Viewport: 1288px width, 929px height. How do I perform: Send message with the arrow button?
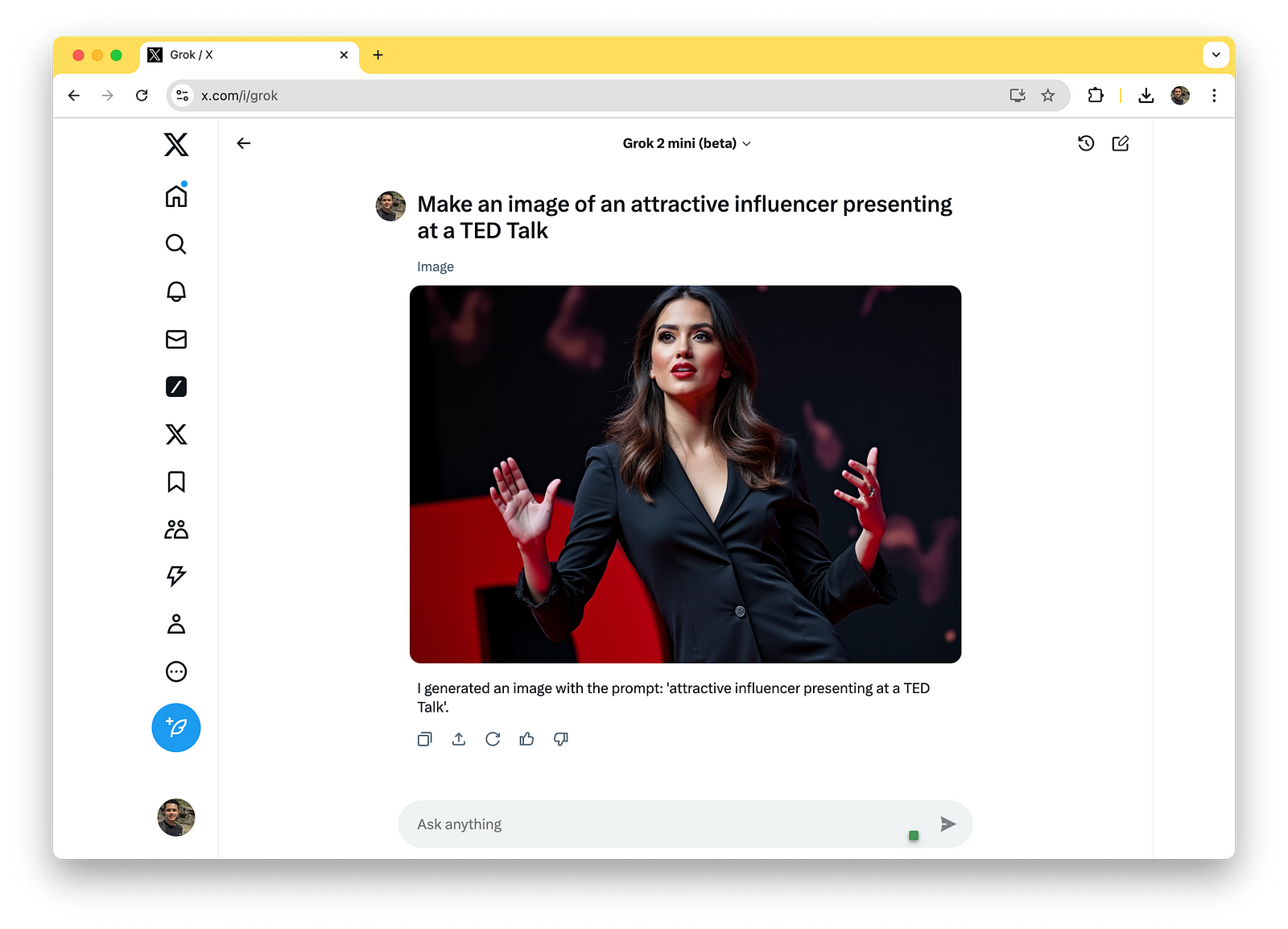(x=947, y=824)
